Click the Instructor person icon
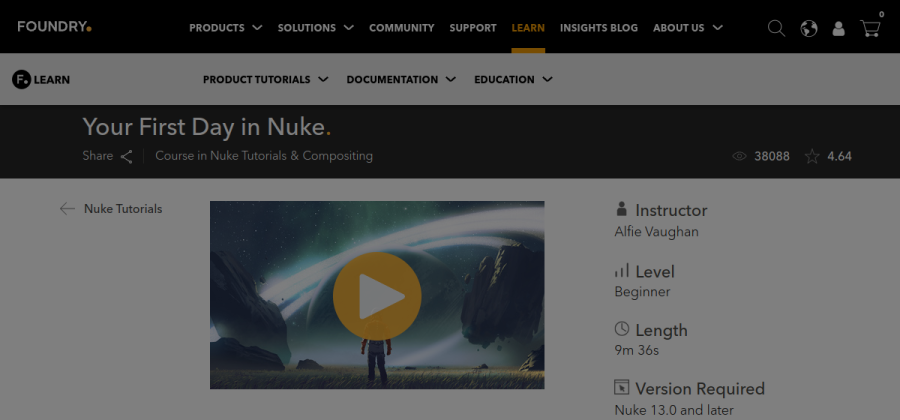900x420 pixels. coord(621,209)
